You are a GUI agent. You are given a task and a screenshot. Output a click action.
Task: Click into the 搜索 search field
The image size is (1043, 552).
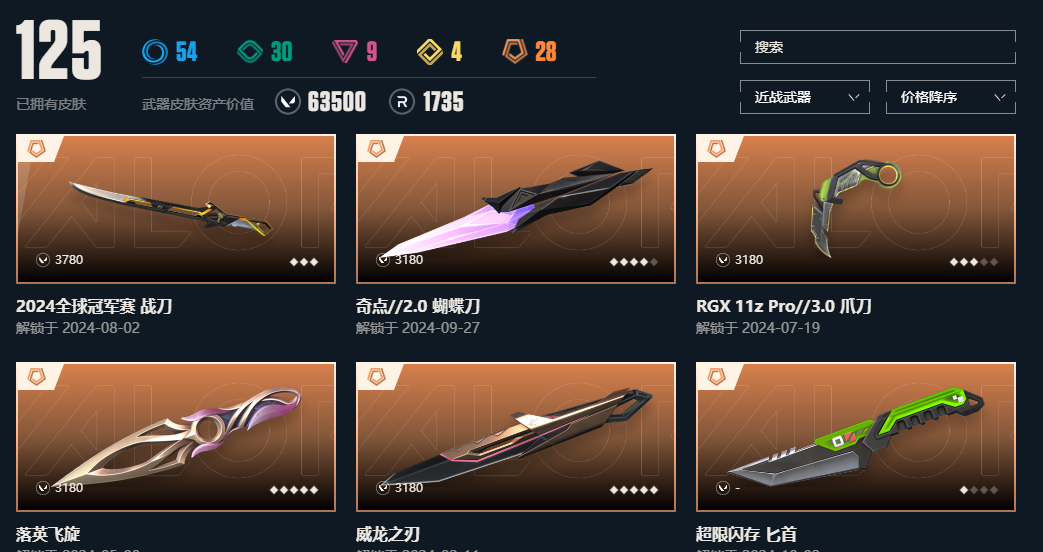877,47
